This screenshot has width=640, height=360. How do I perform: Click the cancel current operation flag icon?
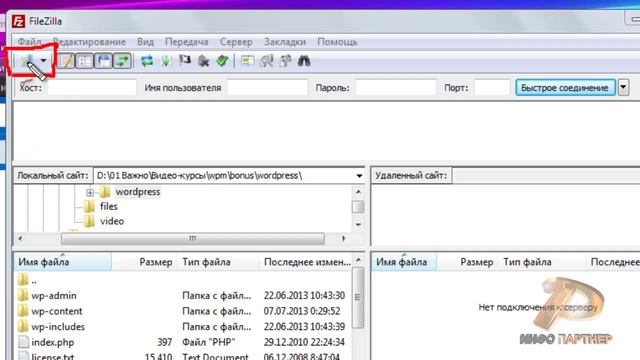pyautogui.click(x=185, y=61)
